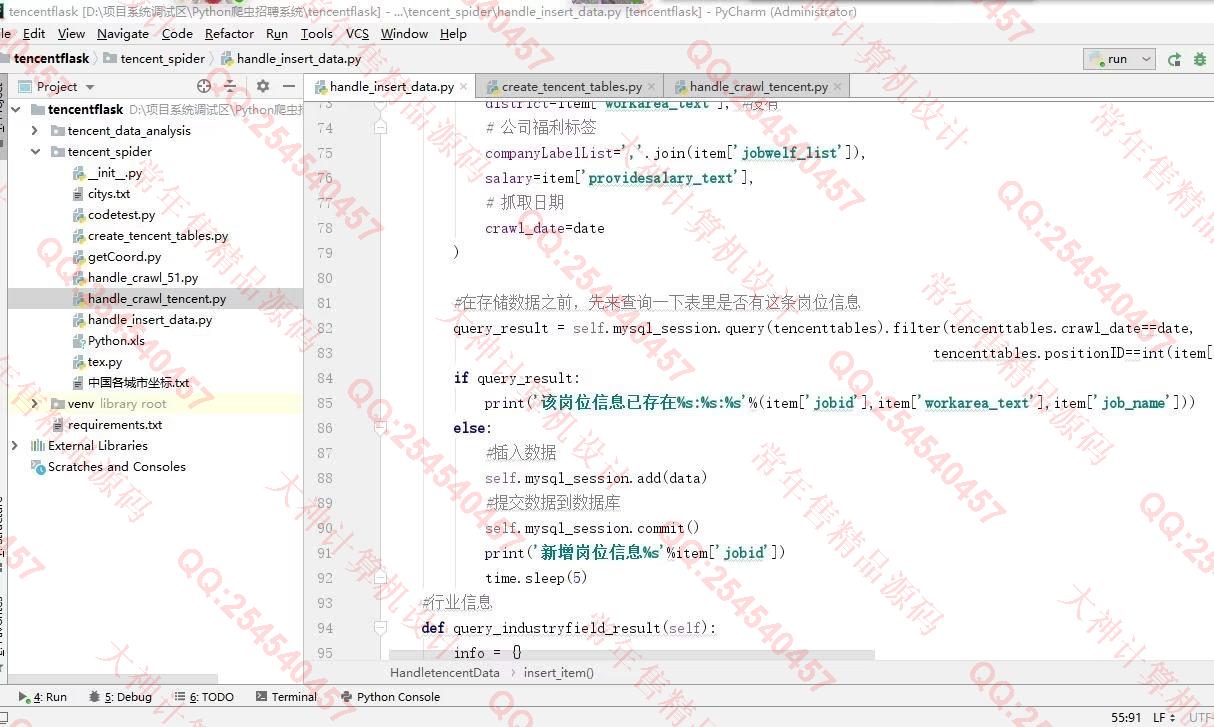The width and height of the screenshot is (1214, 727).
Task: Hide the Project panel with minus icon
Action: coord(289,86)
